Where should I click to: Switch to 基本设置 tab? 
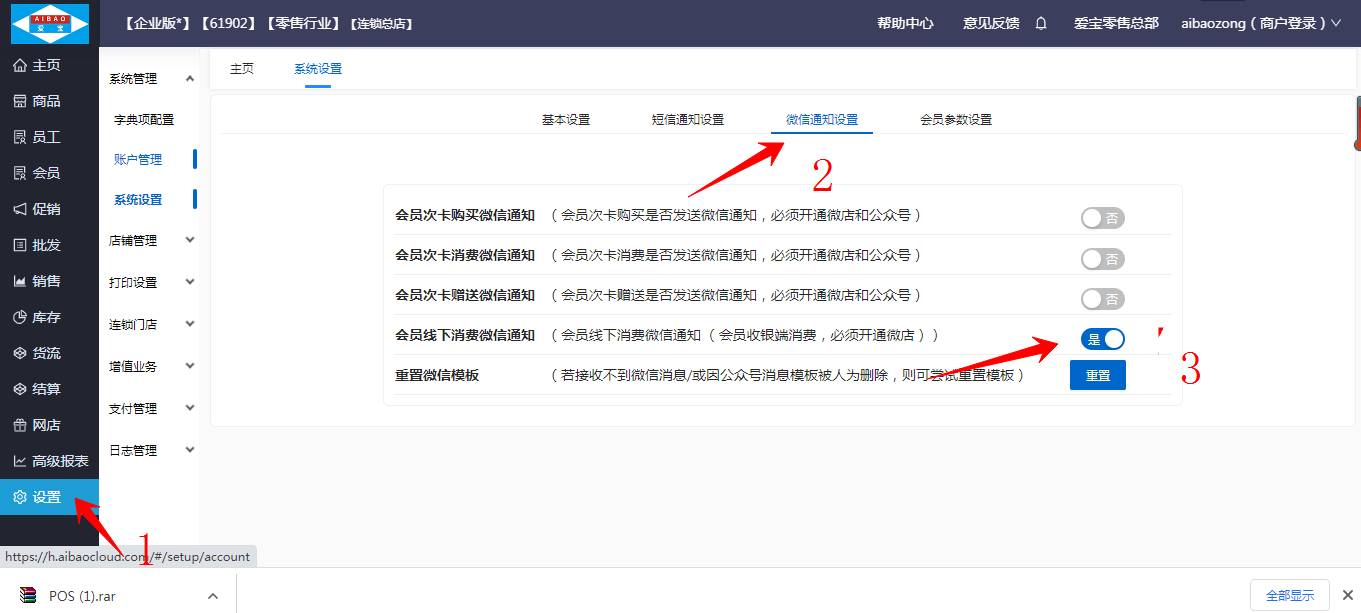[566, 119]
